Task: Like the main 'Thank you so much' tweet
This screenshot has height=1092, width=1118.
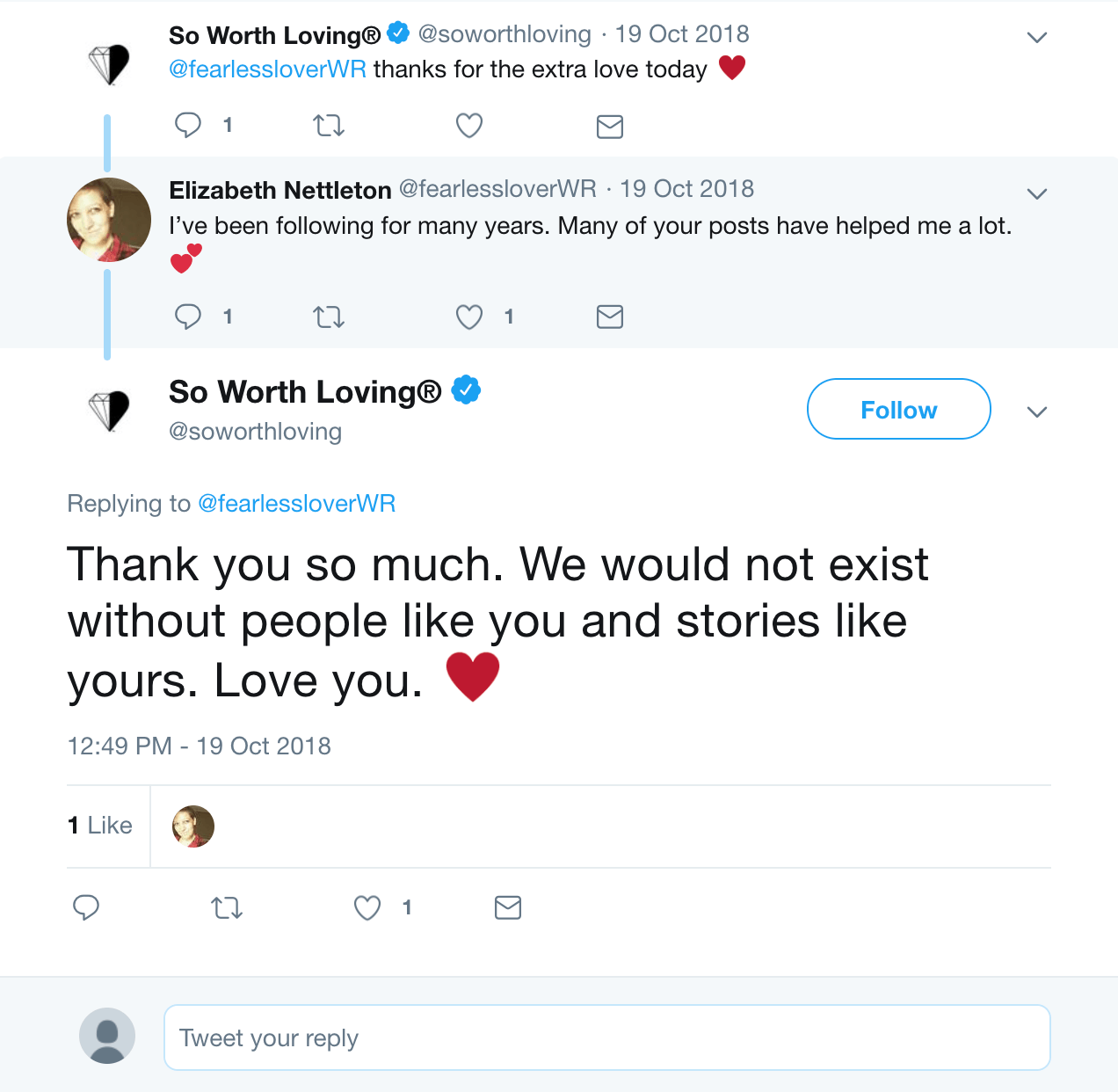Action: click(367, 907)
